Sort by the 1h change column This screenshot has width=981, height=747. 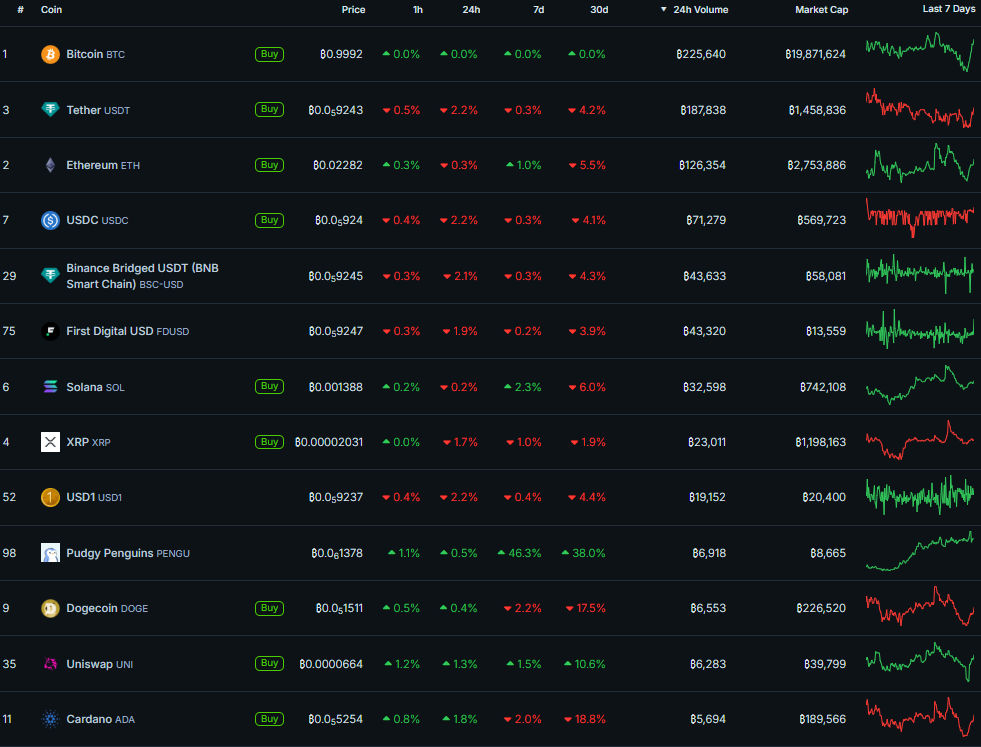pyautogui.click(x=418, y=9)
